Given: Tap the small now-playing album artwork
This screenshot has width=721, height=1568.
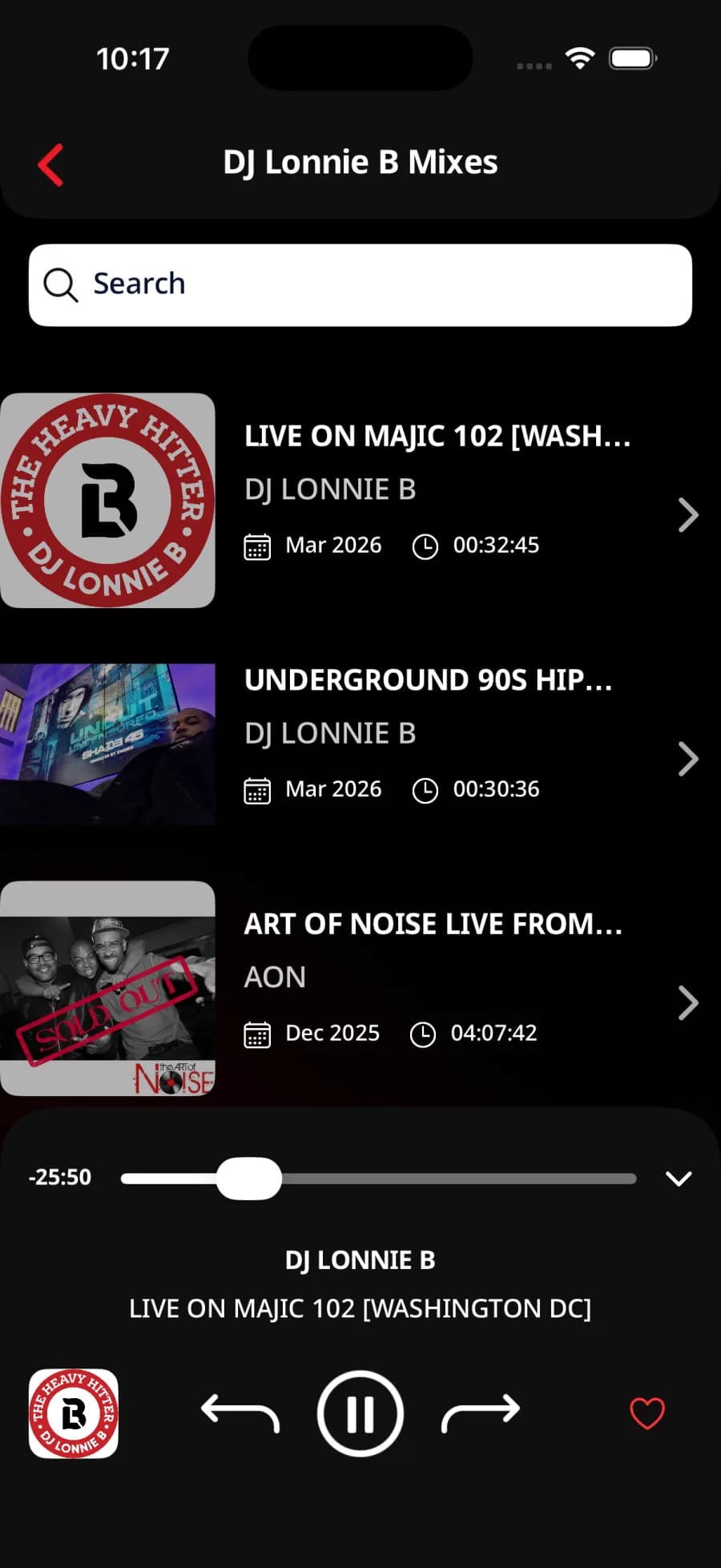Looking at the screenshot, I should [x=74, y=1413].
